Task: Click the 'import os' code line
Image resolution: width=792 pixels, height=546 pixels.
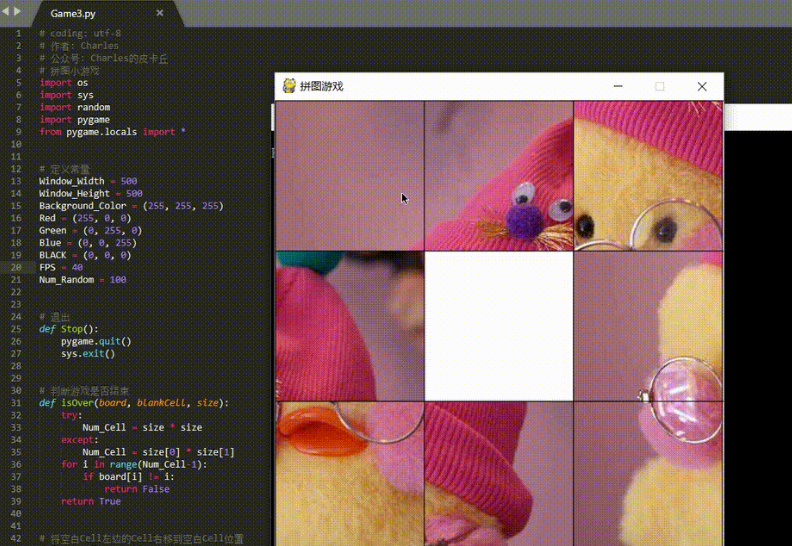Action: 64,82
